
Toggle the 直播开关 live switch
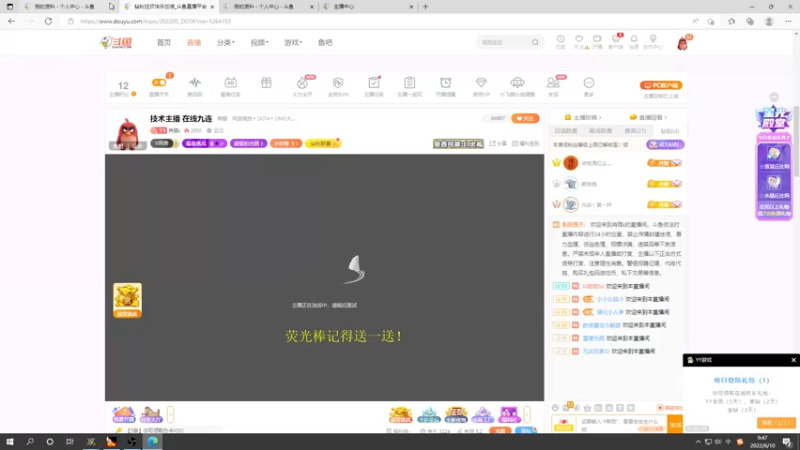point(159,83)
